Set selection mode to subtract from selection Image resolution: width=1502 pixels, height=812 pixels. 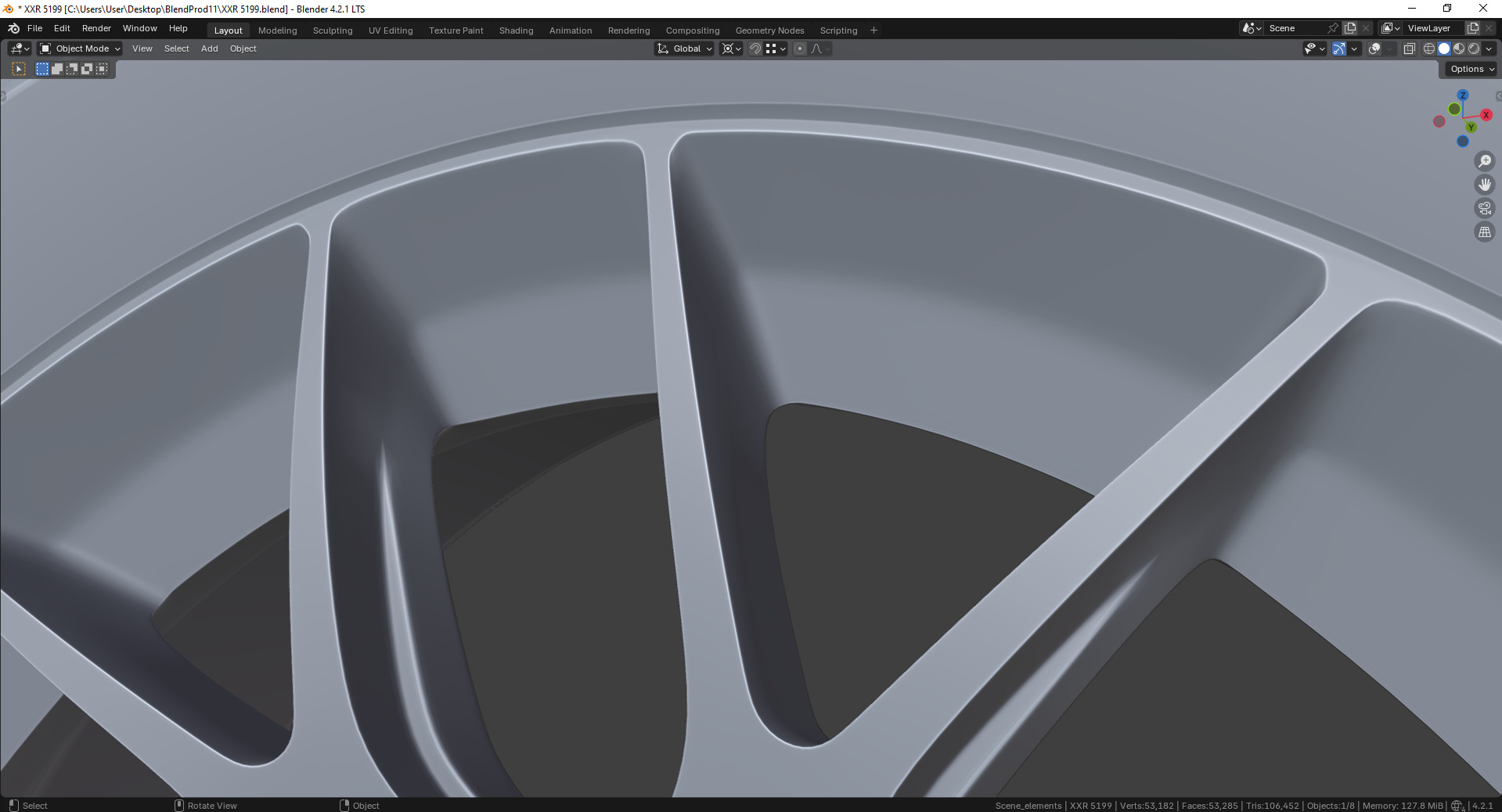(72, 69)
